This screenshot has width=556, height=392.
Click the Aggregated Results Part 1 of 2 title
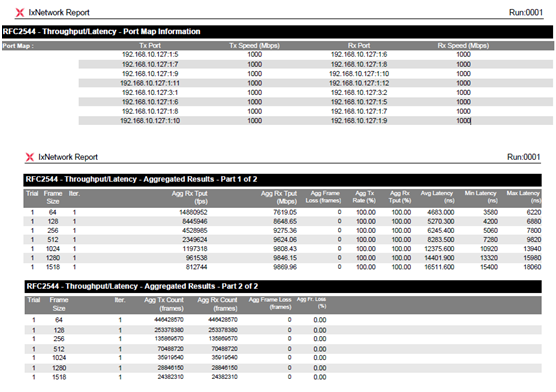point(141,179)
